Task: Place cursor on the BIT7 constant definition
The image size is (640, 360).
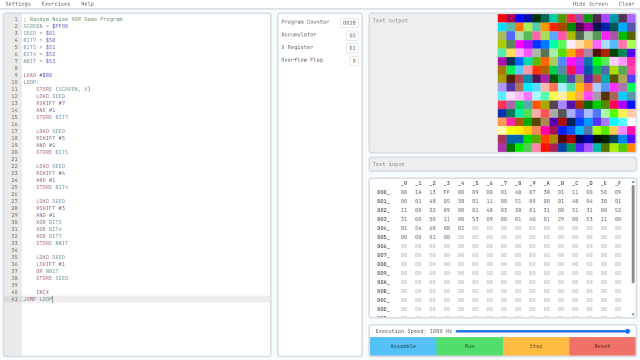Action: click(x=39, y=40)
